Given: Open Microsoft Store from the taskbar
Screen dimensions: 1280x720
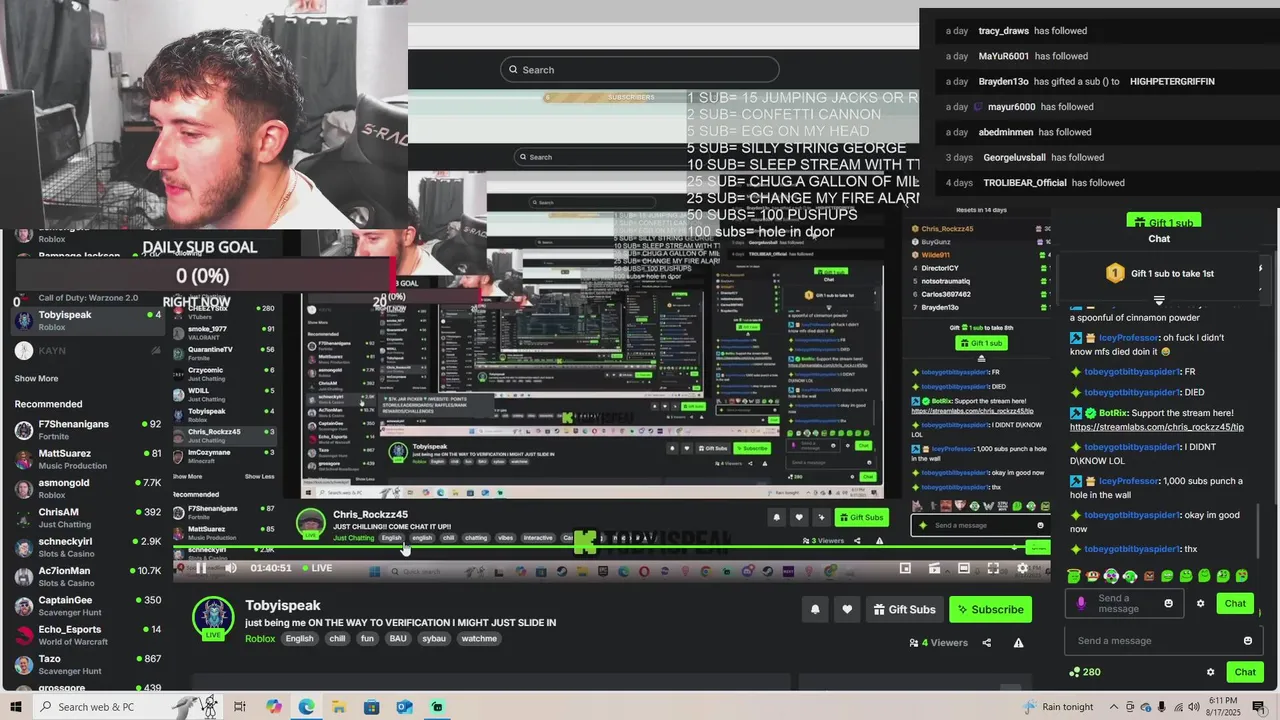Looking at the screenshot, I should click(x=371, y=707).
